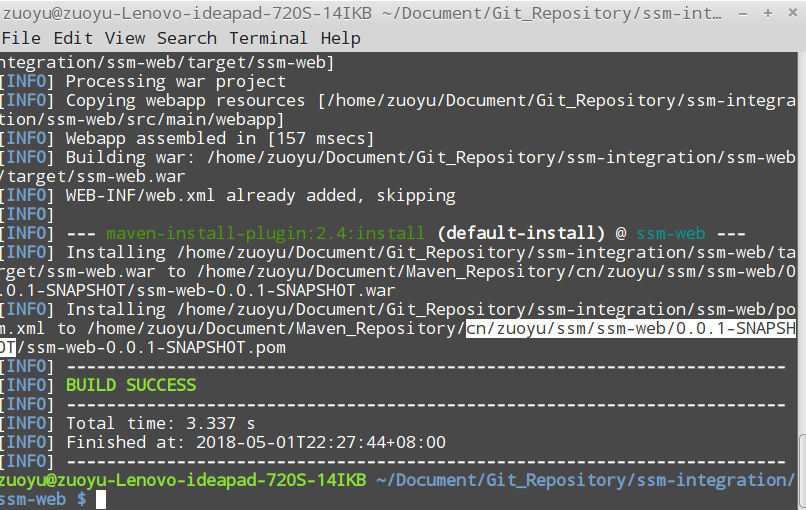Viewport: 806px width, 510px height.
Task: Click the window title bar text
Action: tap(362, 13)
